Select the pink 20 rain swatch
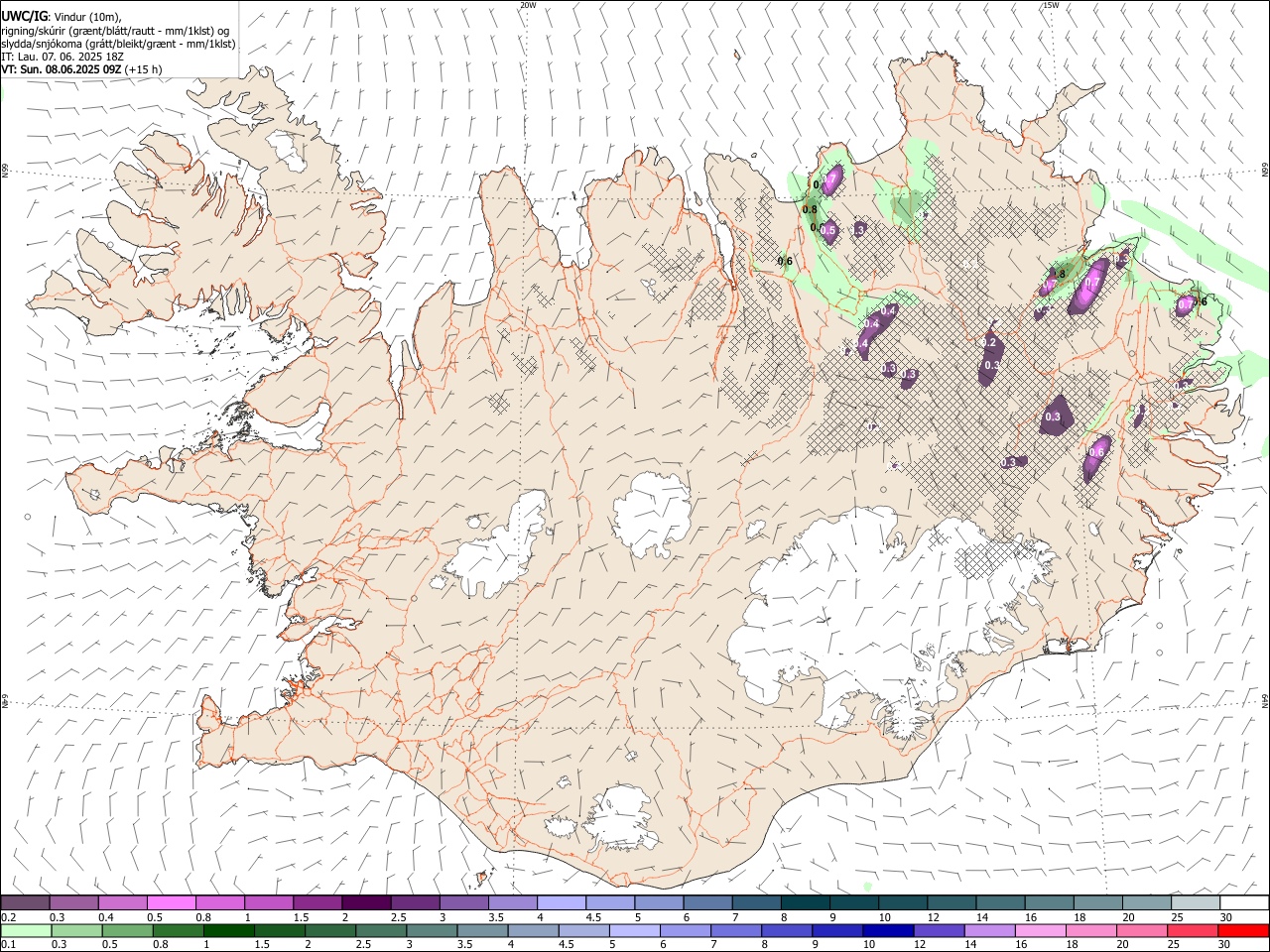Image resolution: width=1270 pixels, height=952 pixels. tap(1142, 930)
